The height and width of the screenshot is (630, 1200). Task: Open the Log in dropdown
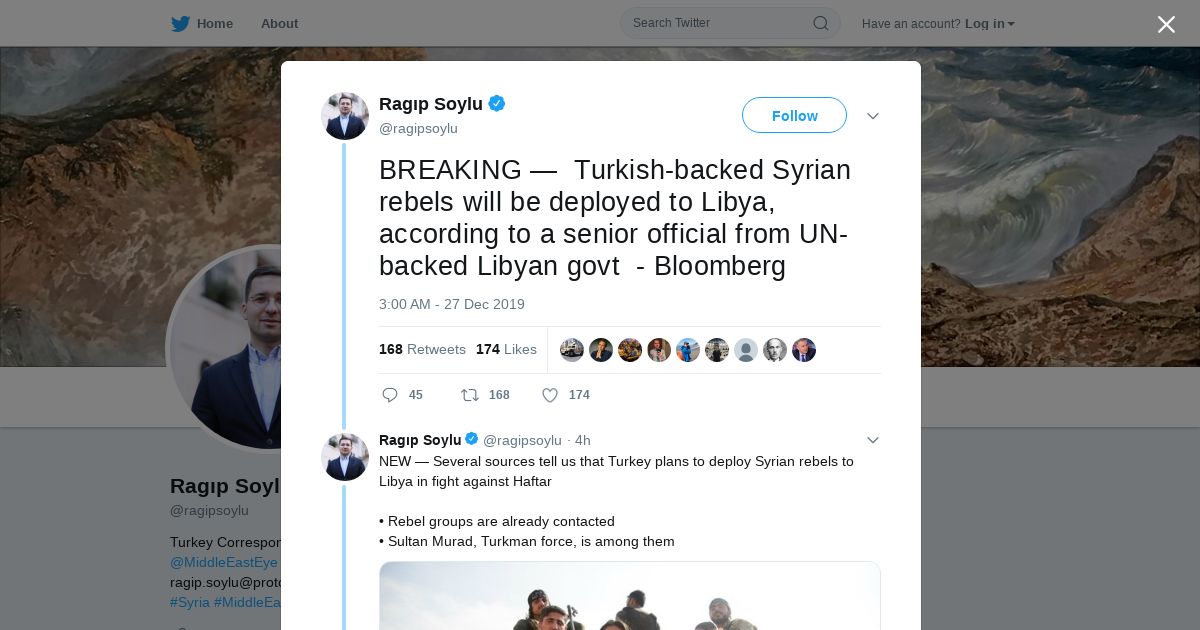[x=990, y=23]
